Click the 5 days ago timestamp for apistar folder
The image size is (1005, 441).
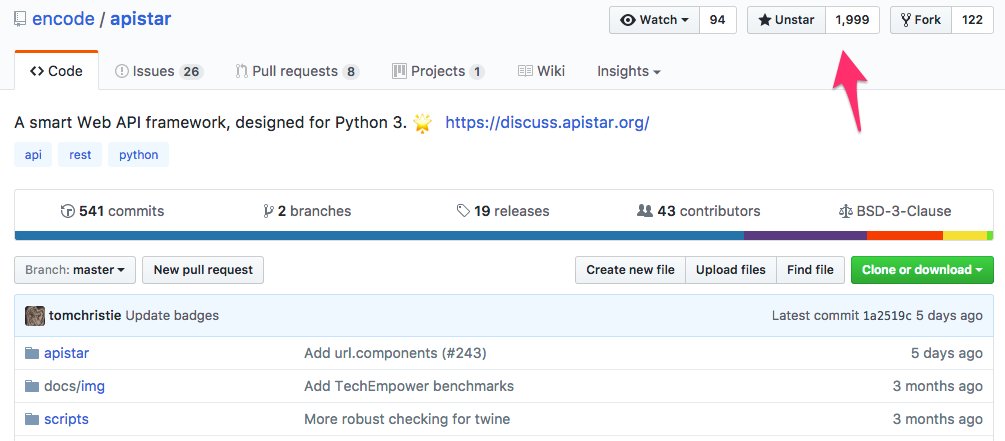click(947, 353)
